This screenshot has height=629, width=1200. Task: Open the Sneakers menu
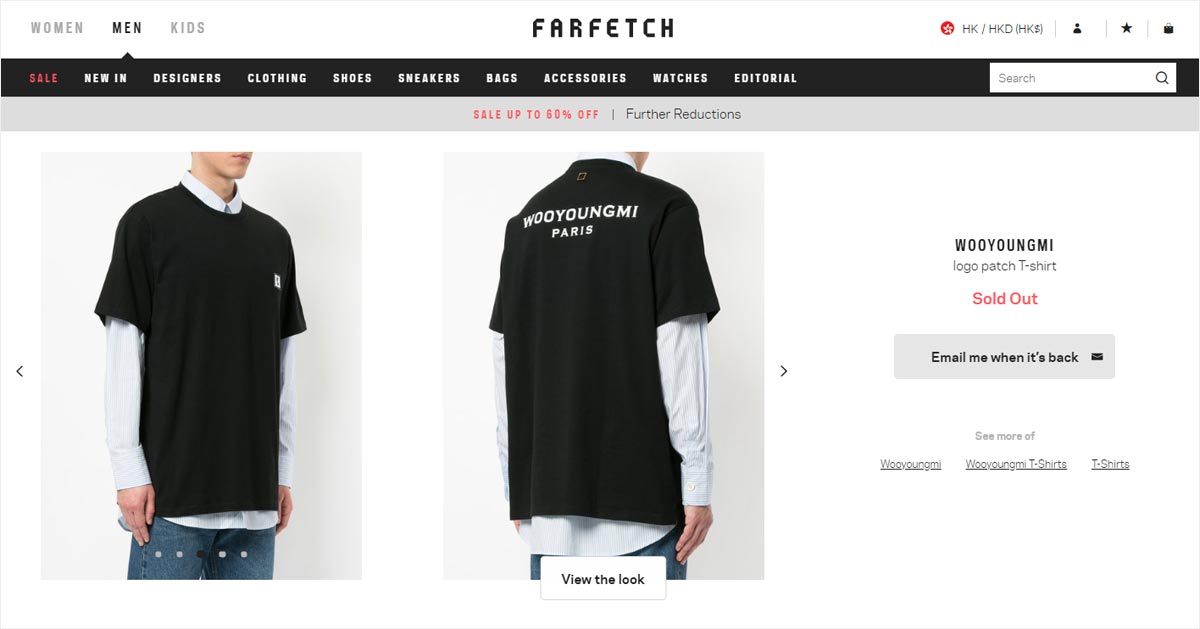tap(429, 78)
